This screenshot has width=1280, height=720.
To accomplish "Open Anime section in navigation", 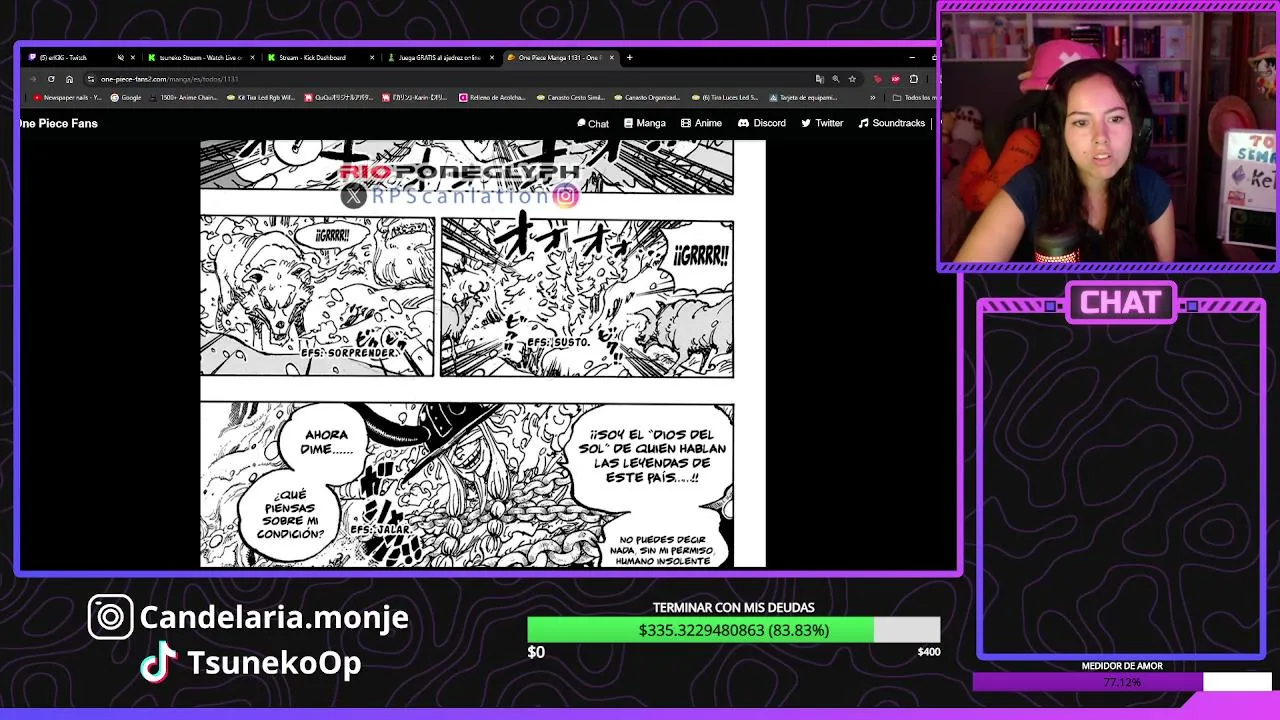I will click(x=702, y=123).
